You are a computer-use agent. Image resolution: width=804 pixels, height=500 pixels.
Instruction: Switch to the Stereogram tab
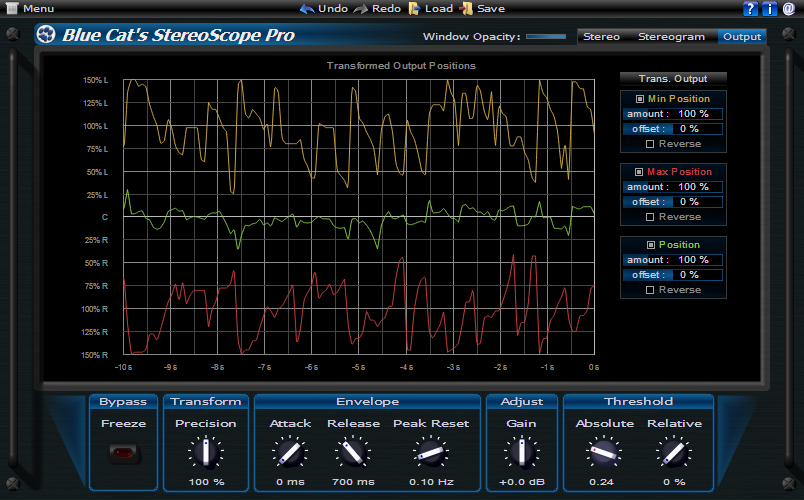coord(670,37)
